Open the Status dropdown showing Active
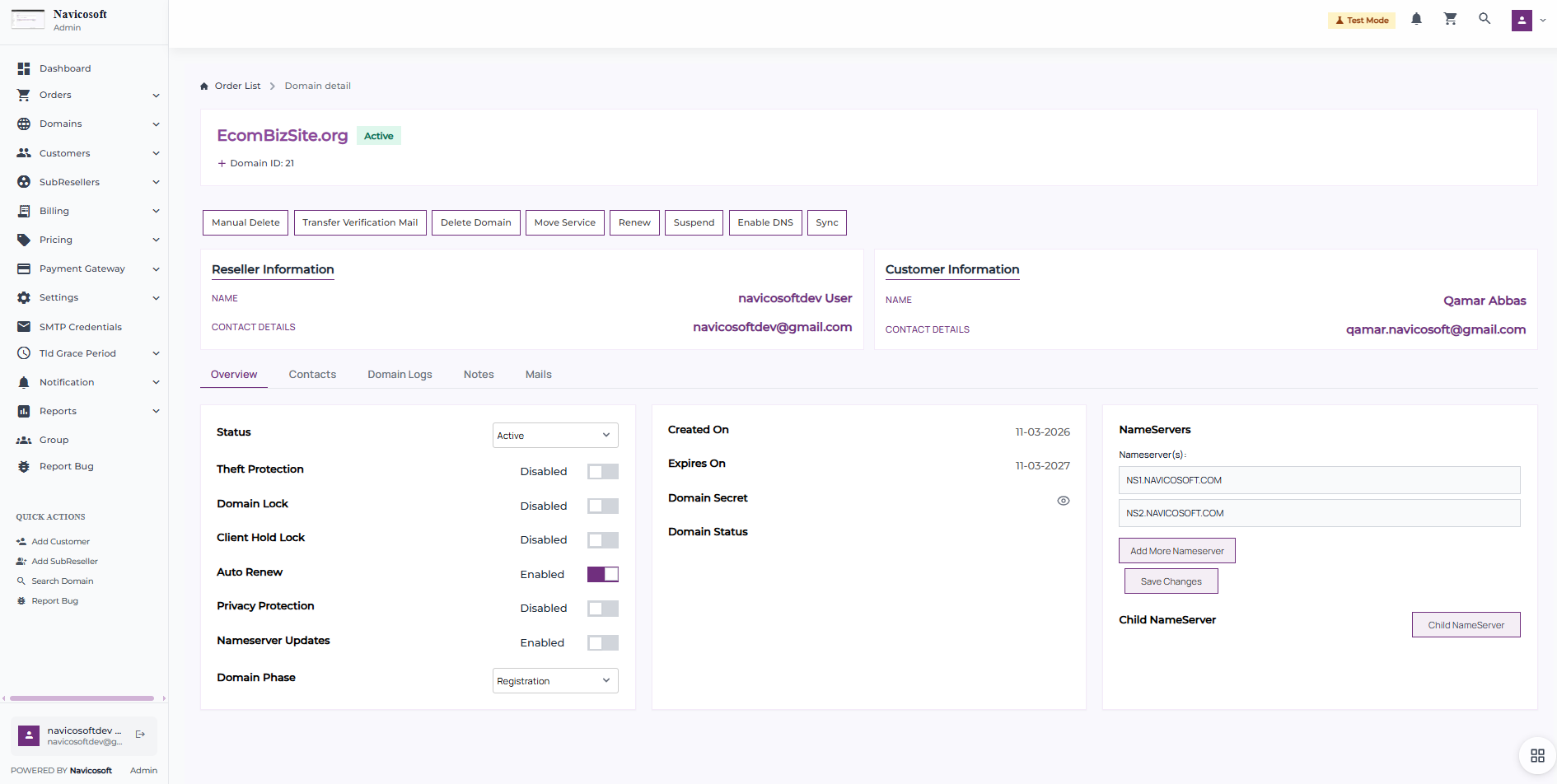The height and width of the screenshot is (784, 1557). tap(555, 436)
